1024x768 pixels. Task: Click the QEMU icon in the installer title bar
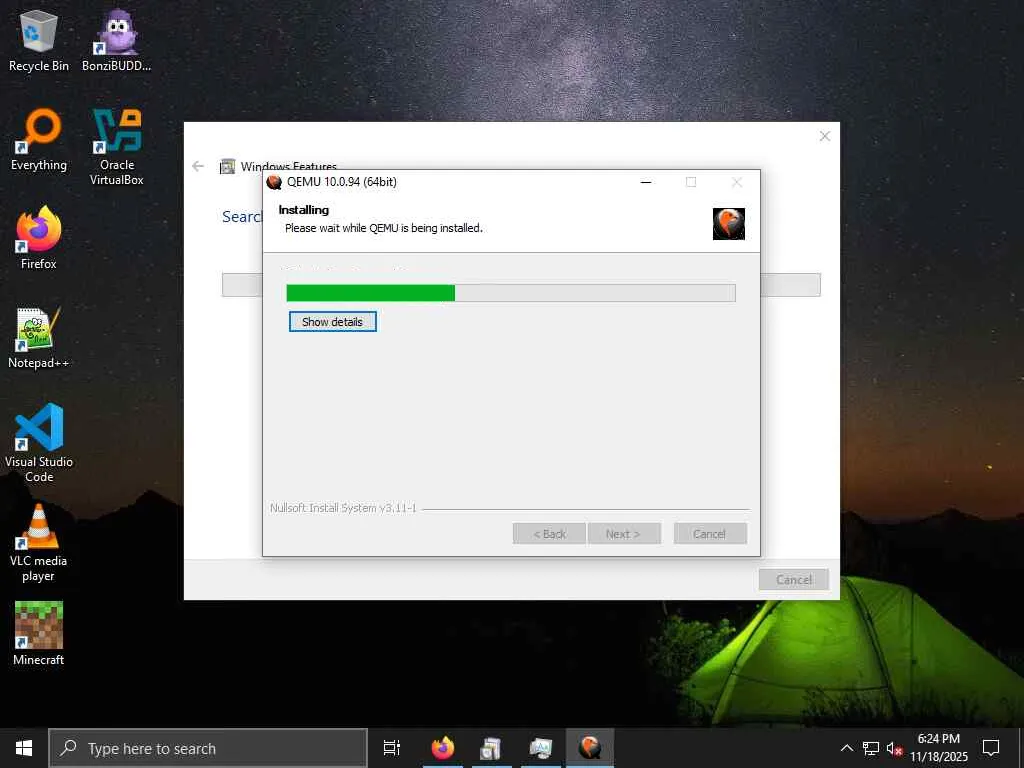[274, 182]
